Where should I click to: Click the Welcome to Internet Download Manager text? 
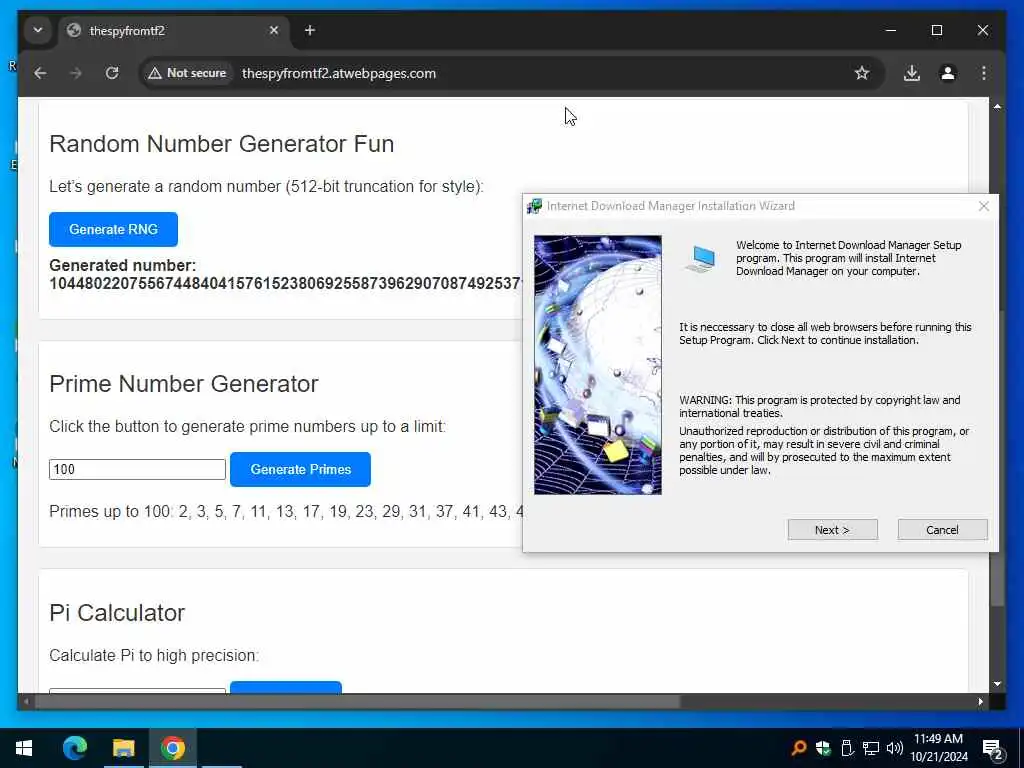[848, 258]
